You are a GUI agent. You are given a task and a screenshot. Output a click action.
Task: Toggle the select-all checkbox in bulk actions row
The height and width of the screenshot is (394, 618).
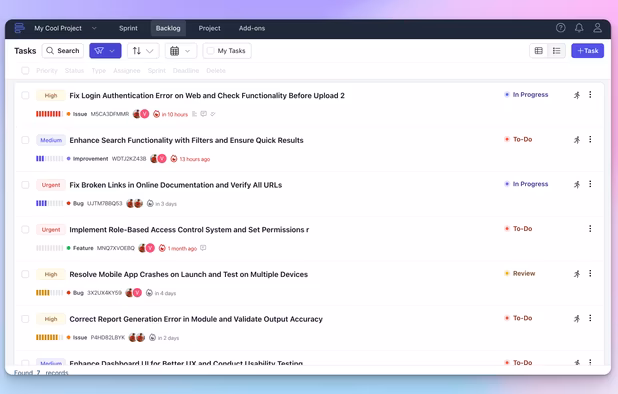coord(25,71)
